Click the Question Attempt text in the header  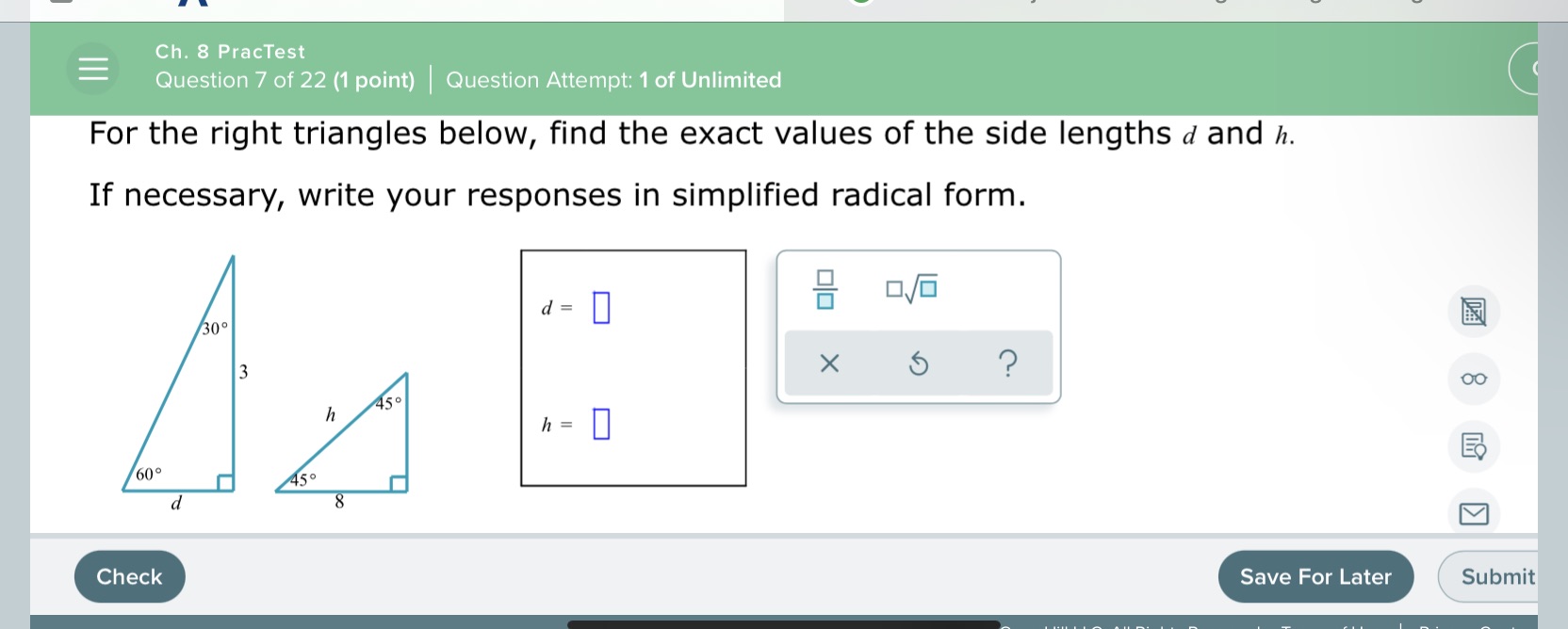[613, 80]
